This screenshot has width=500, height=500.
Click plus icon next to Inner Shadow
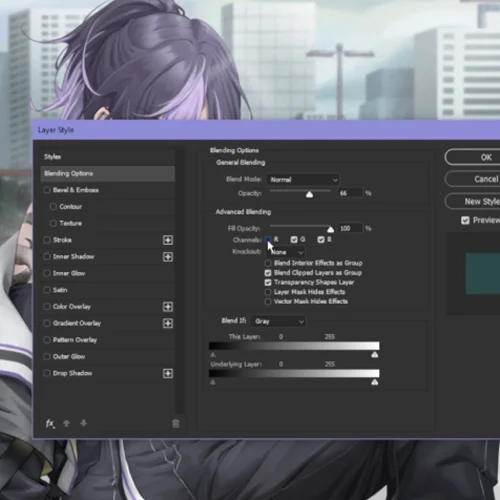(x=168, y=257)
